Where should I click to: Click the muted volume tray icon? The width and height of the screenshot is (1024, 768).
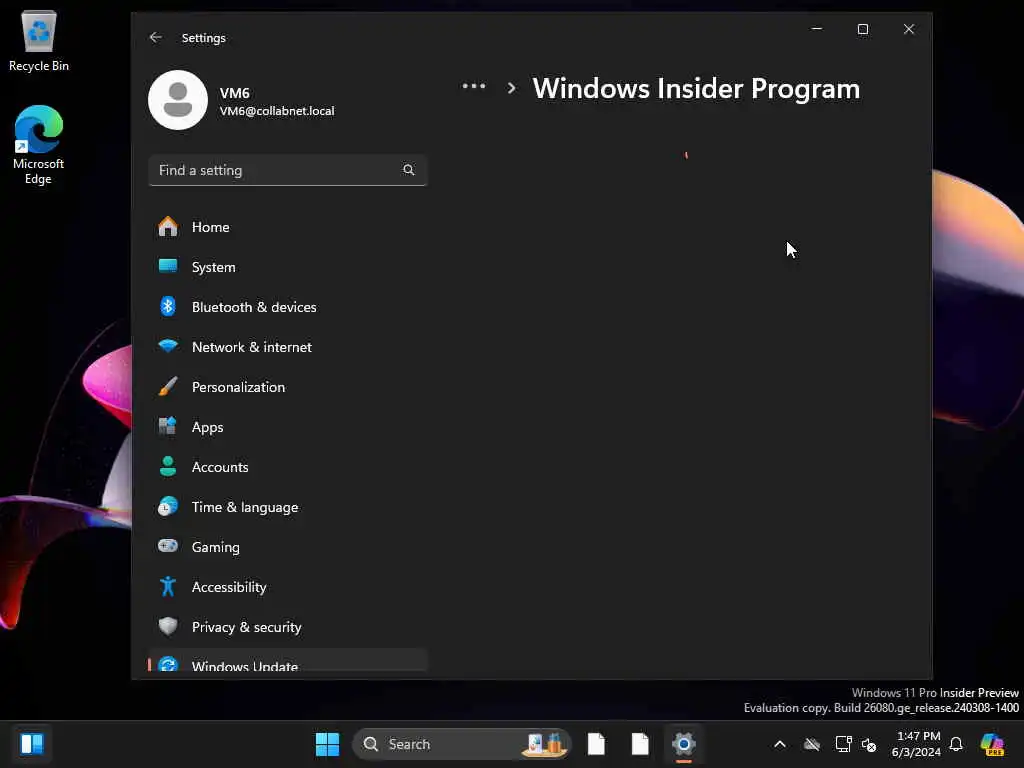pos(869,744)
